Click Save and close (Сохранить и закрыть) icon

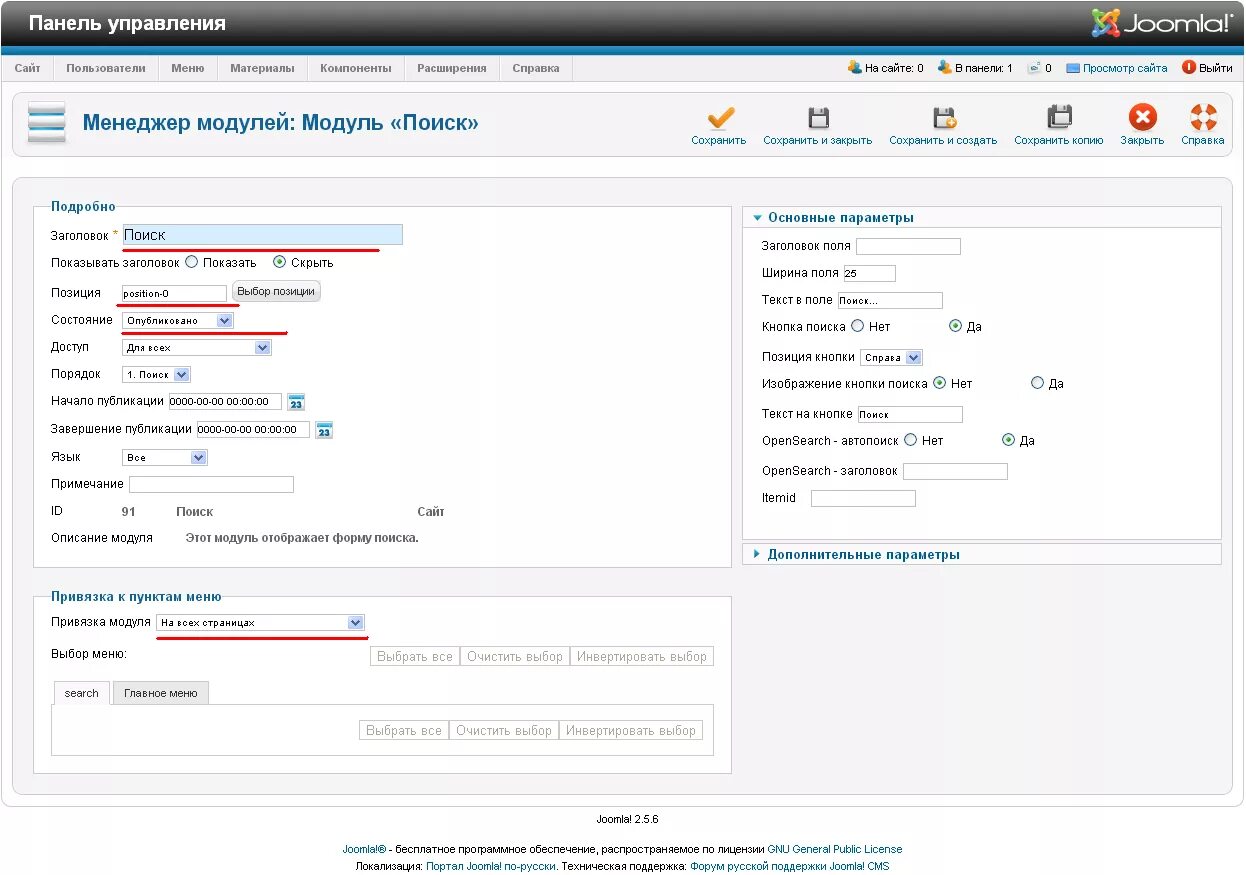coord(818,117)
